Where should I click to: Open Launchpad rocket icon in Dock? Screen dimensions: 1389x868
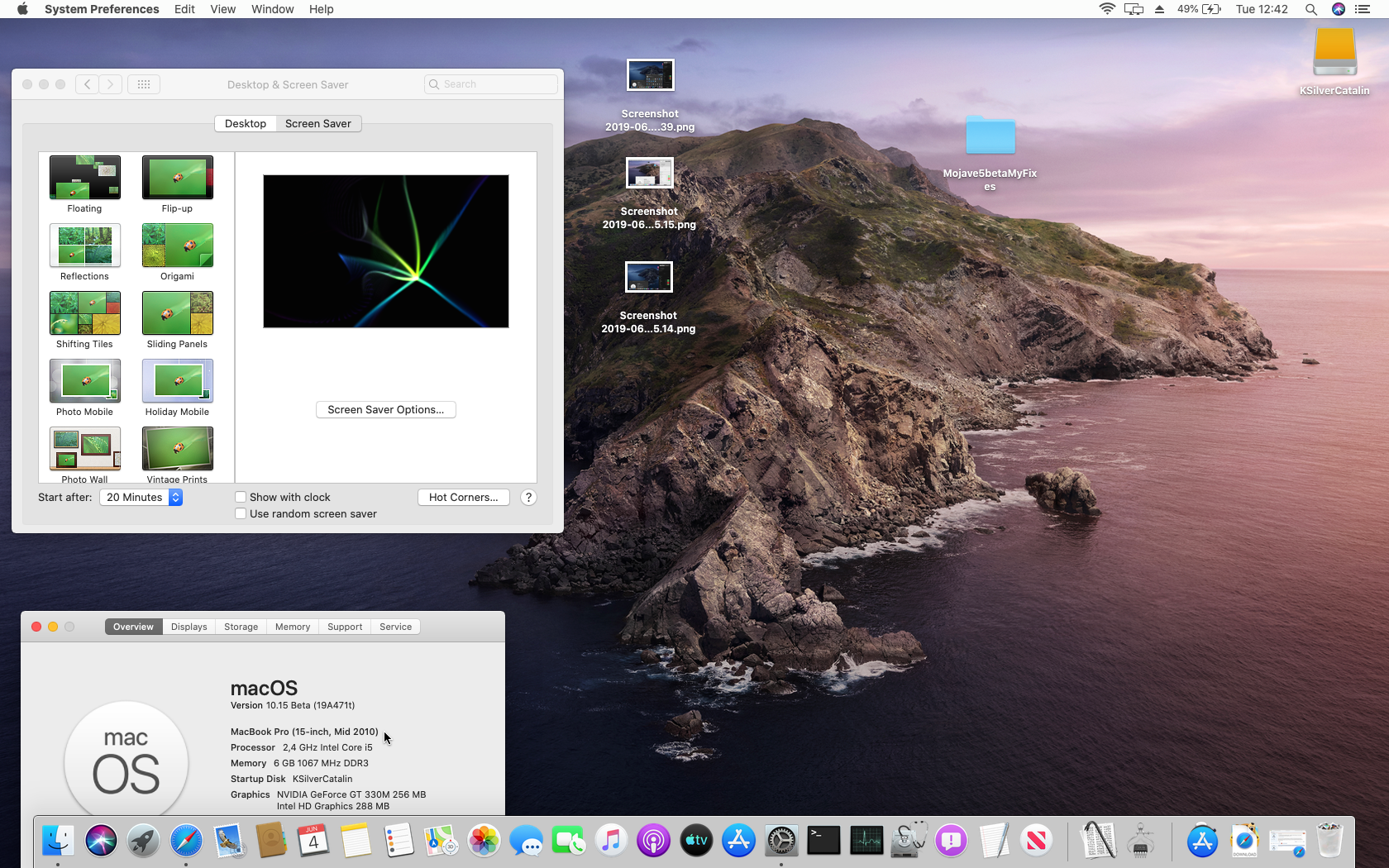pos(143,842)
